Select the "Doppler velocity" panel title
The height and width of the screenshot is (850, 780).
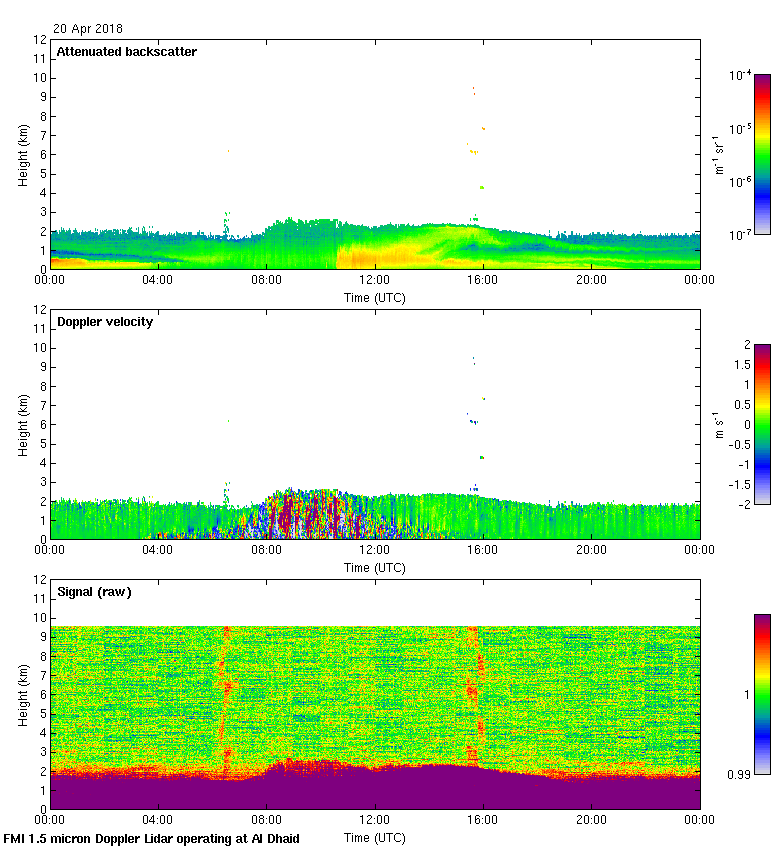pos(105,322)
